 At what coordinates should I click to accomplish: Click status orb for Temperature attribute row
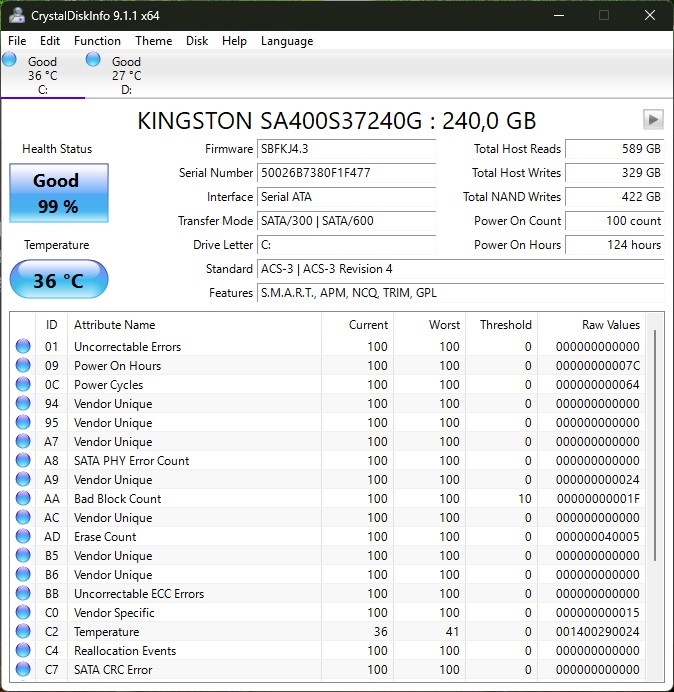[x=23, y=631]
